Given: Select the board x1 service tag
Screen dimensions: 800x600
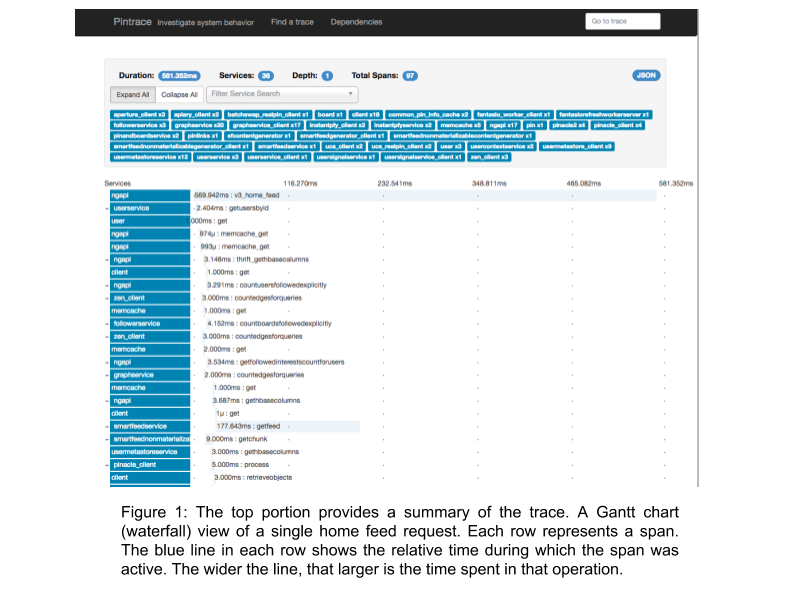Looking at the screenshot, I should 330,115.
